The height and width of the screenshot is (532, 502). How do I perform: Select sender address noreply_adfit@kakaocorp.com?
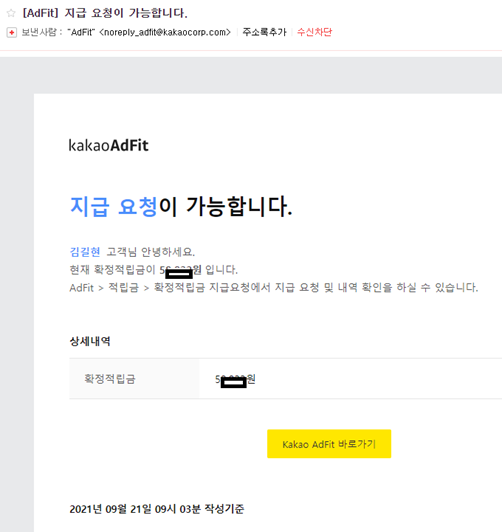pos(165,32)
